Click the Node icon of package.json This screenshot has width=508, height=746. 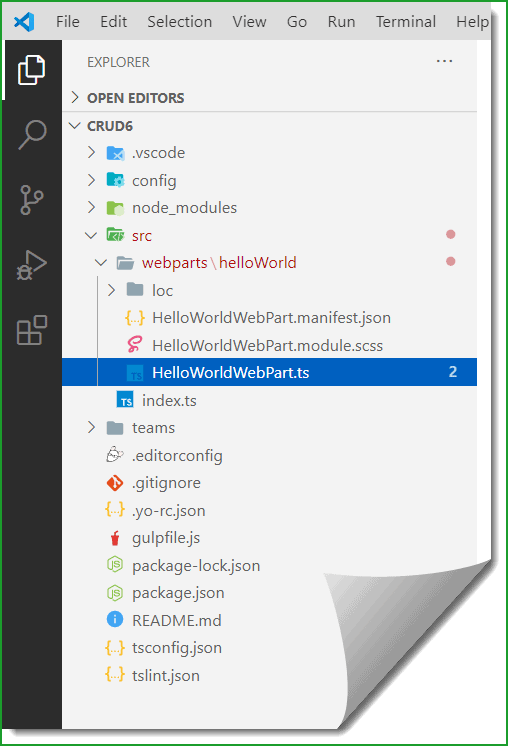click(x=115, y=593)
